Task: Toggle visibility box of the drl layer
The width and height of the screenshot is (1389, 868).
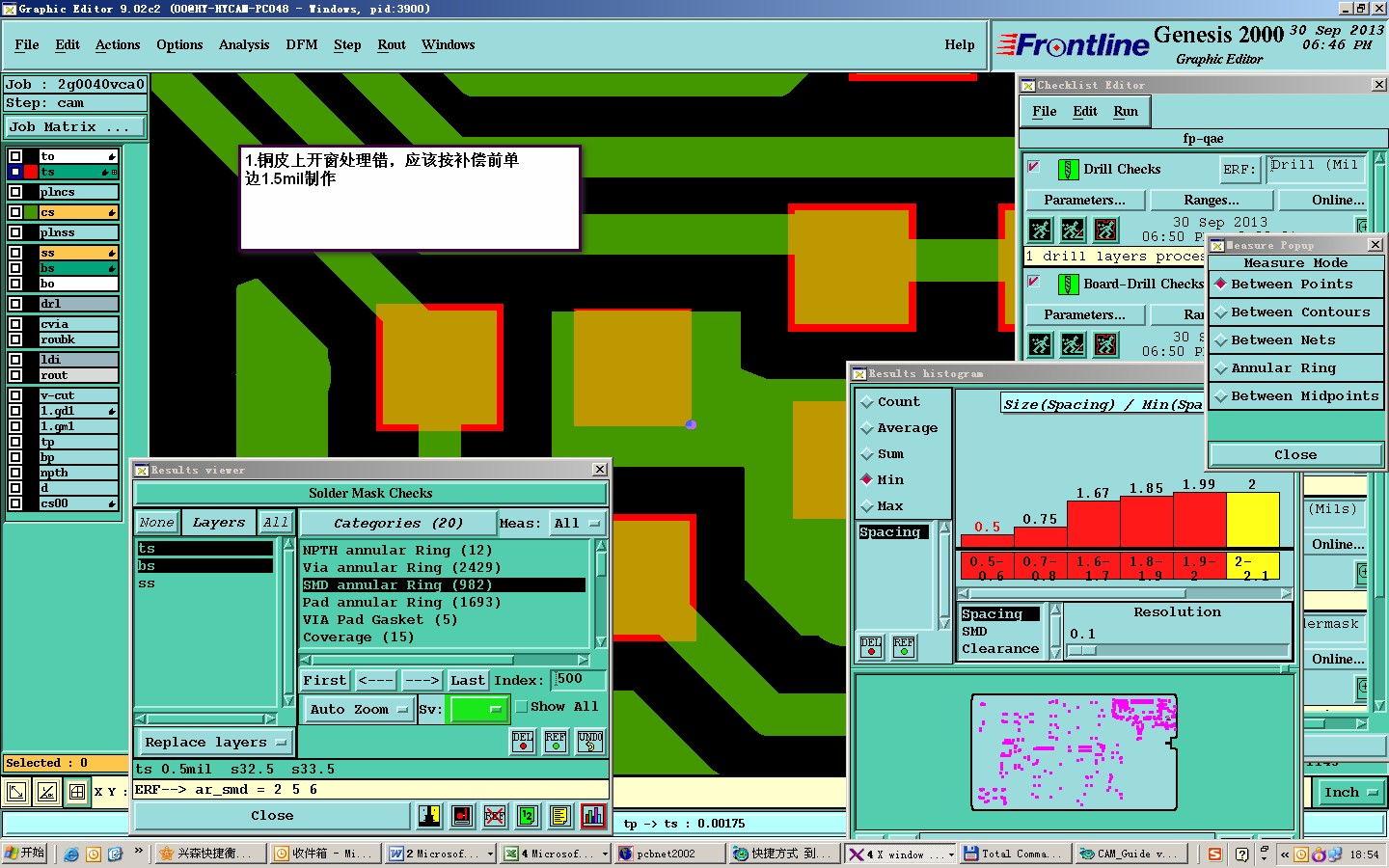Action: tap(15, 304)
